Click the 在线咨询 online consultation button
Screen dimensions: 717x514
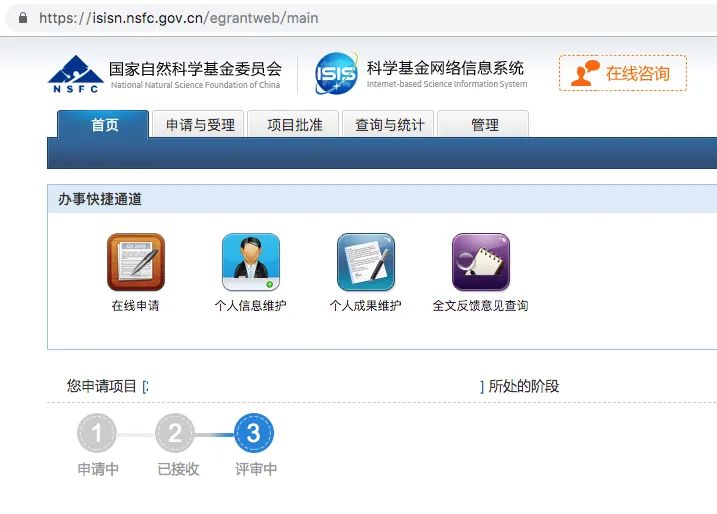click(622, 73)
